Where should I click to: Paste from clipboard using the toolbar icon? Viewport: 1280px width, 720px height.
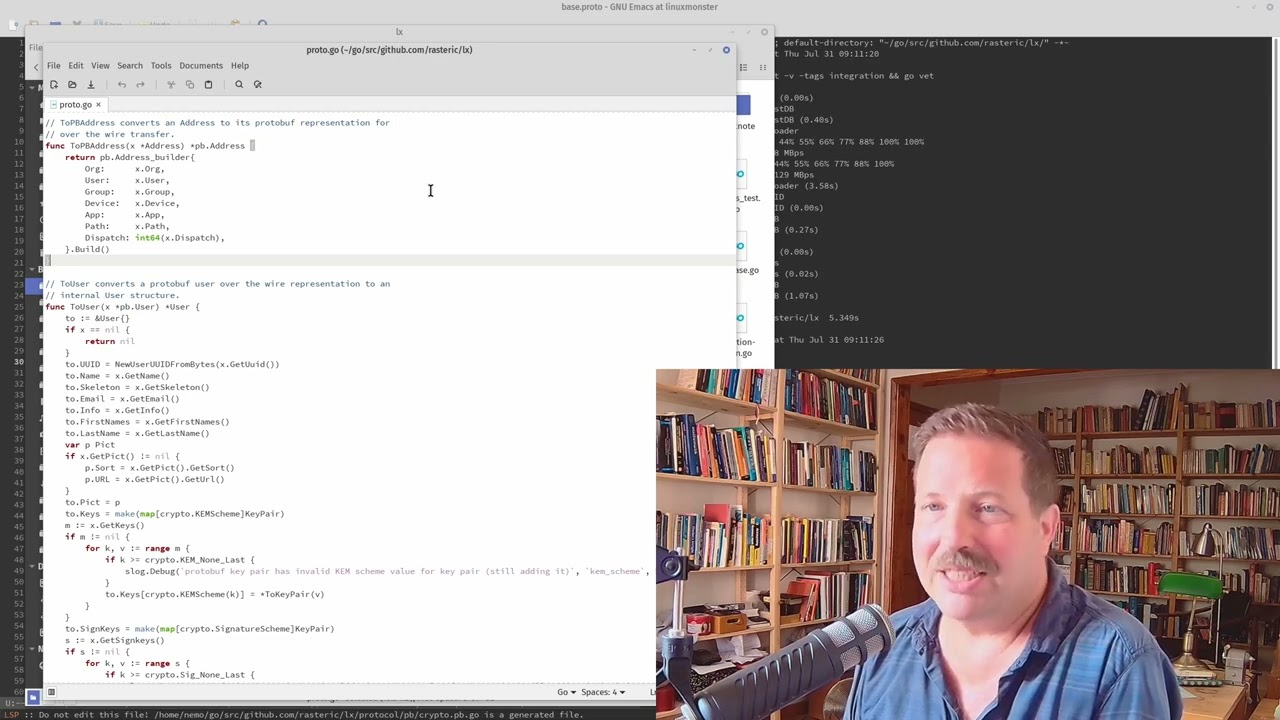[x=208, y=85]
